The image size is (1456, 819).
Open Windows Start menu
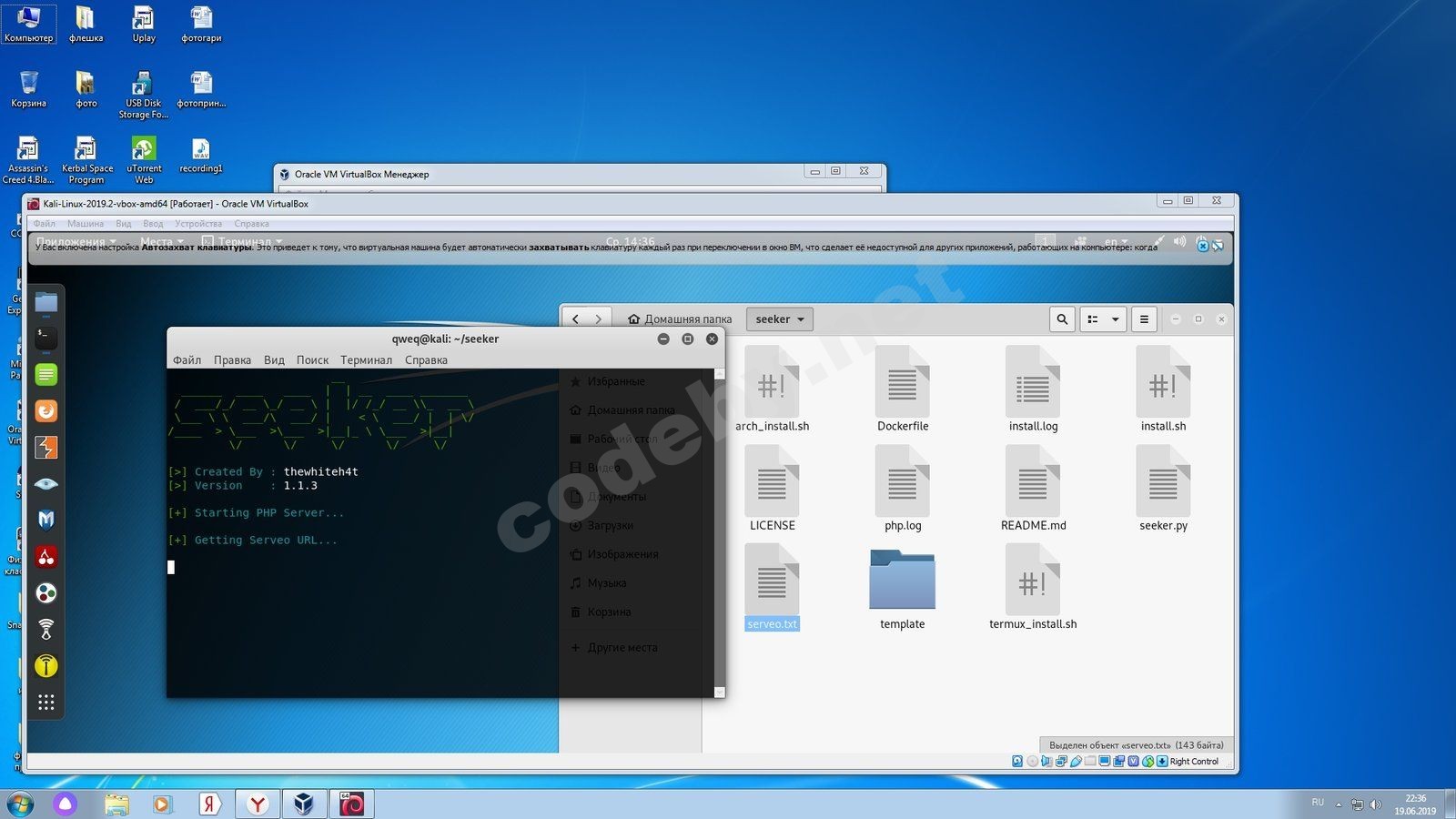point(20,804)
